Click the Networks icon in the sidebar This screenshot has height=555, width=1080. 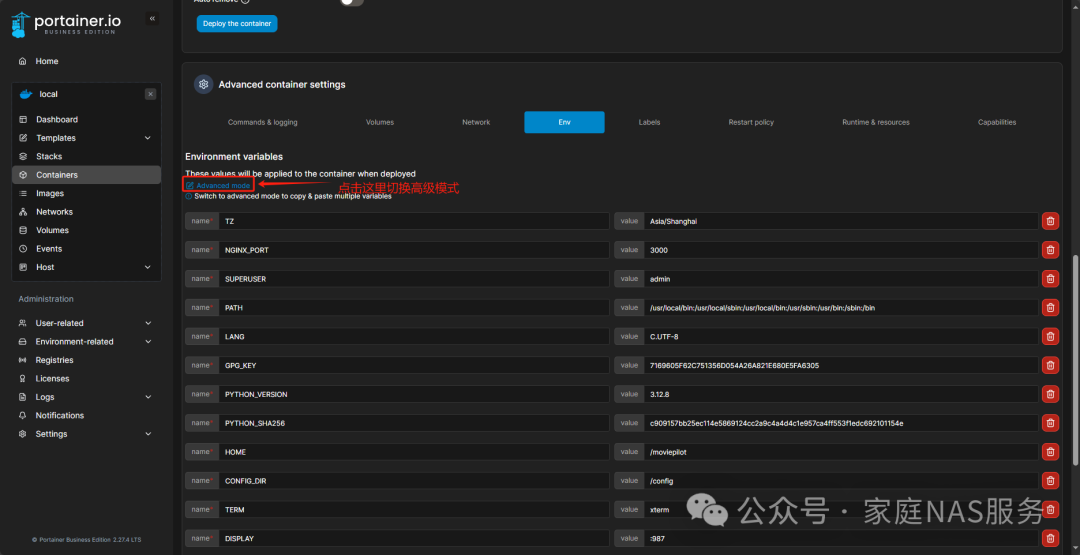click(23, 212)
